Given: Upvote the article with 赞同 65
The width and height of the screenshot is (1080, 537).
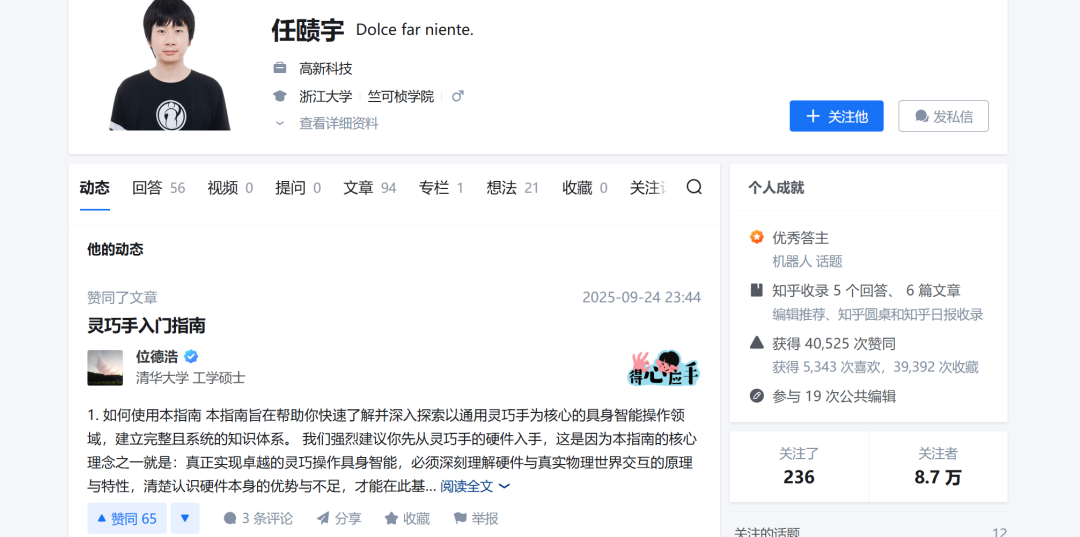Looking at the screenshot, I should tap(127, 518).
